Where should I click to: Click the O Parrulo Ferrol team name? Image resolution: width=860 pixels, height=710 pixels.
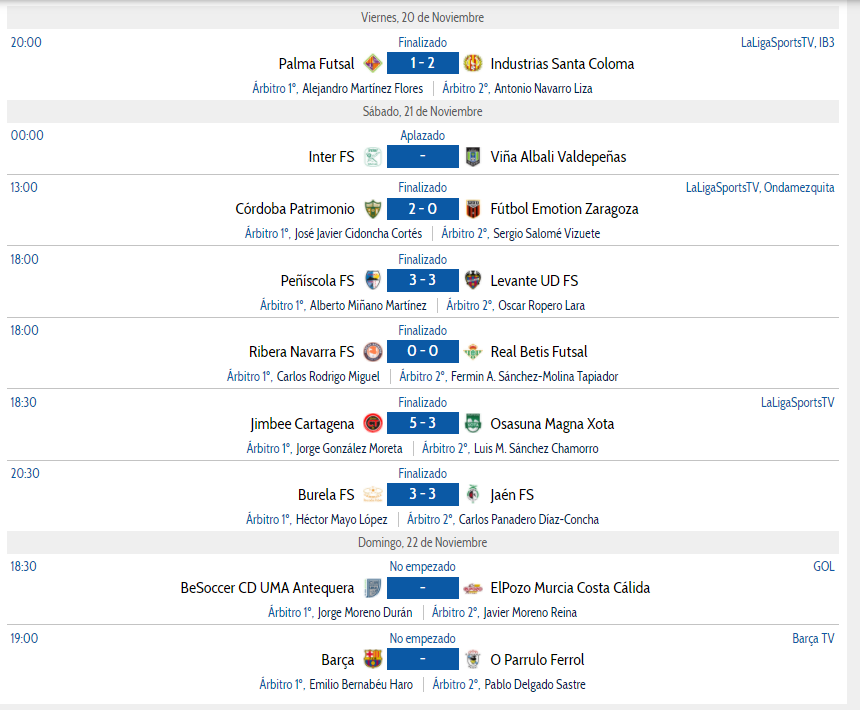[x=537, y=660]
